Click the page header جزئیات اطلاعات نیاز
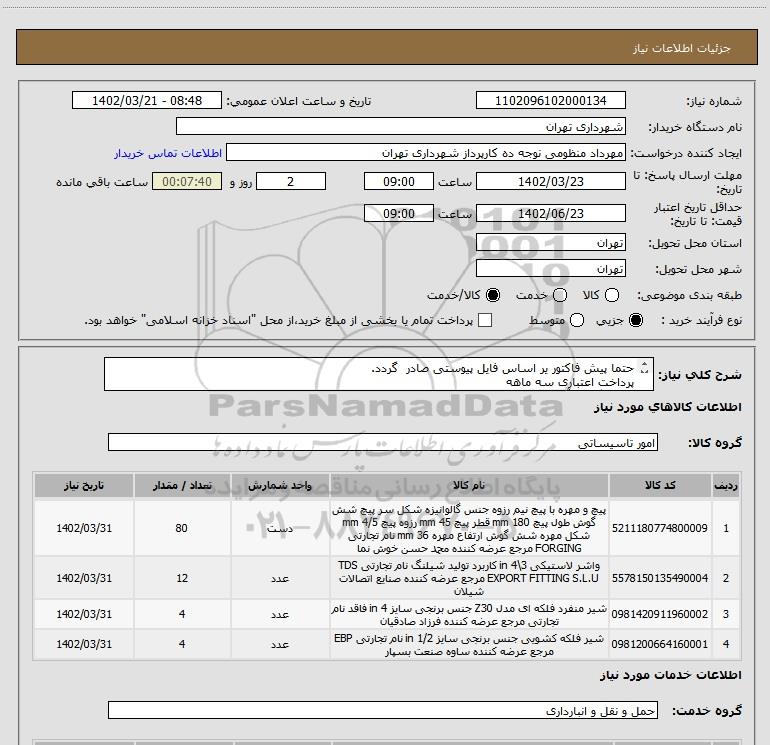 (x=682, y=48)
